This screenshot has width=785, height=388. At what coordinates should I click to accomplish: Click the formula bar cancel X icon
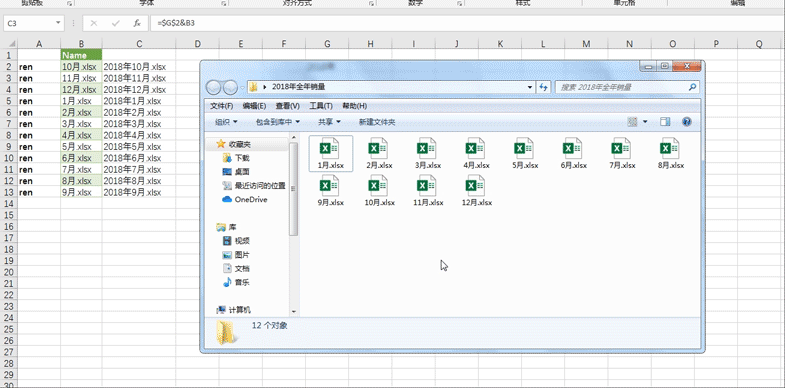point(94,24)
